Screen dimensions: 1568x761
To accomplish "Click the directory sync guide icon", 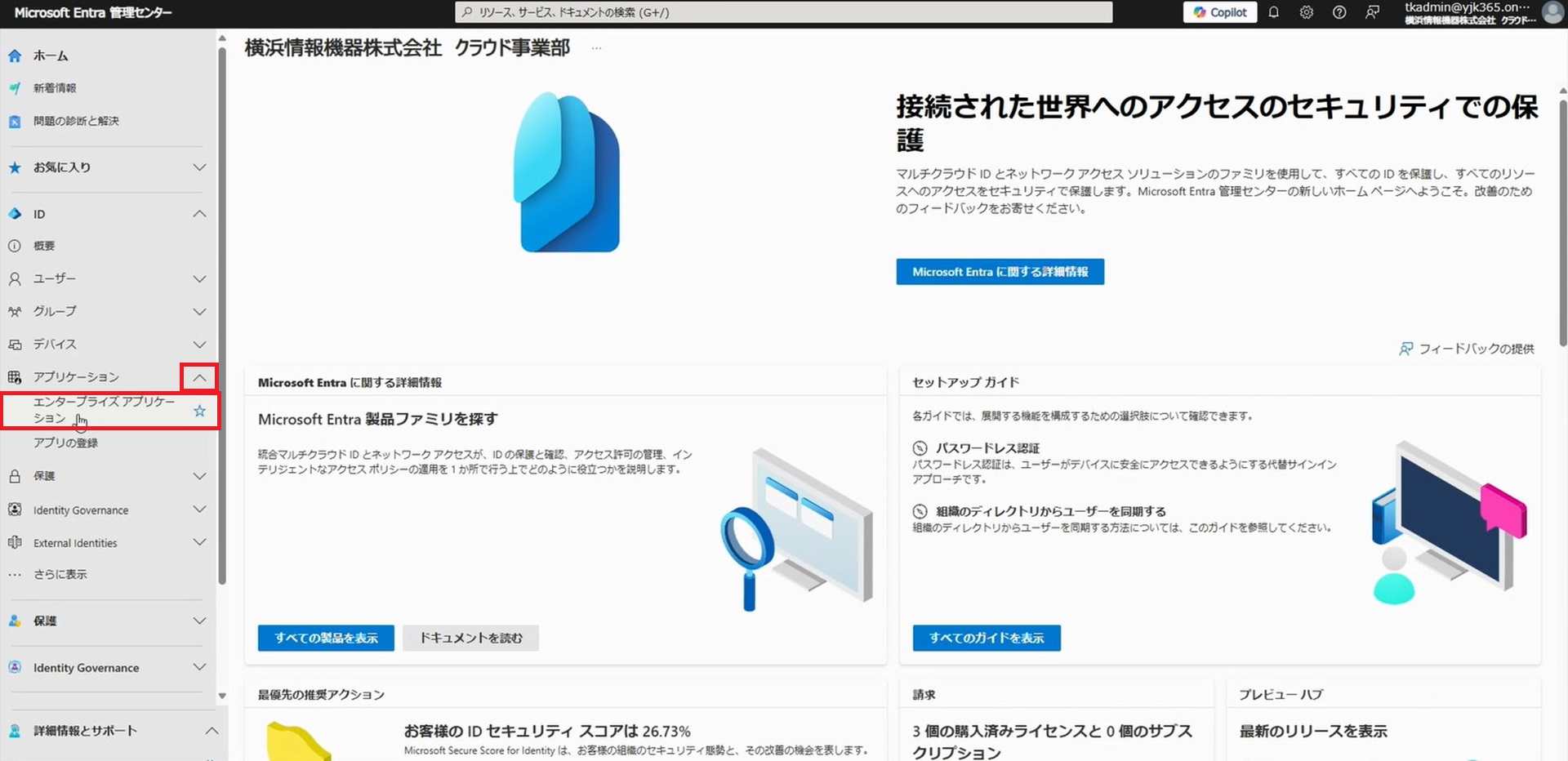I will (920, 511).
